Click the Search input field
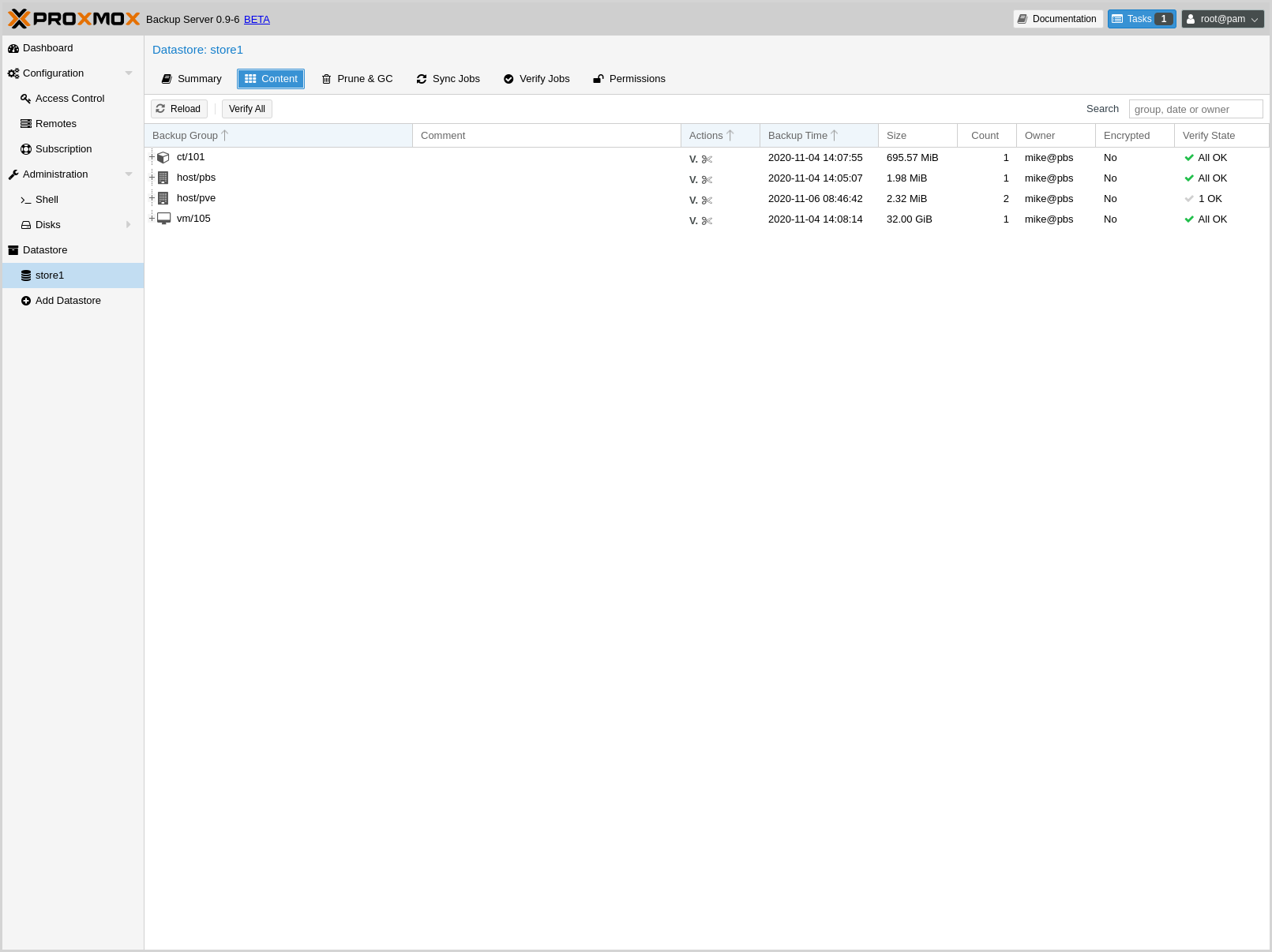This screenshot has height=952, width=1272. [1195, 109]
